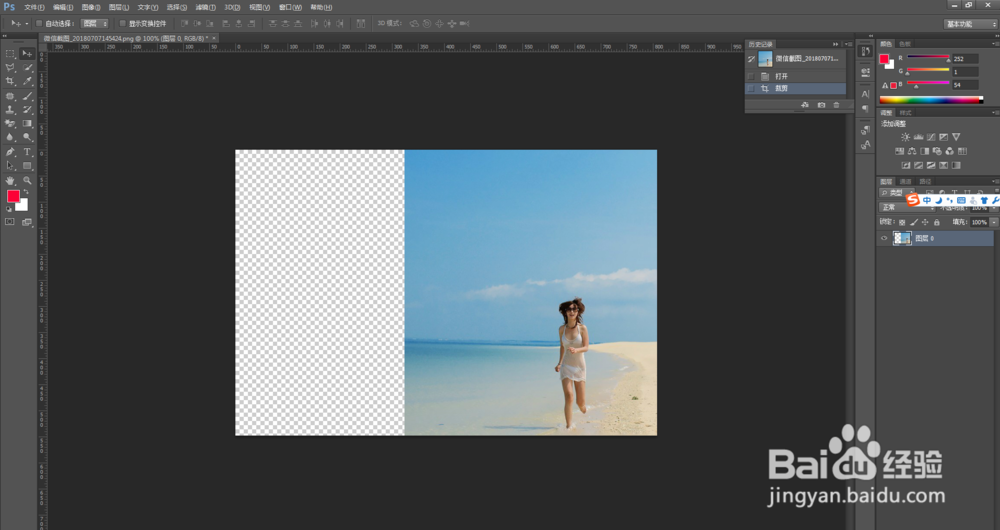Open Auto-Select 图层 dropdown
The width and height of the screenshot is (1000, 530).
point(95,24)
